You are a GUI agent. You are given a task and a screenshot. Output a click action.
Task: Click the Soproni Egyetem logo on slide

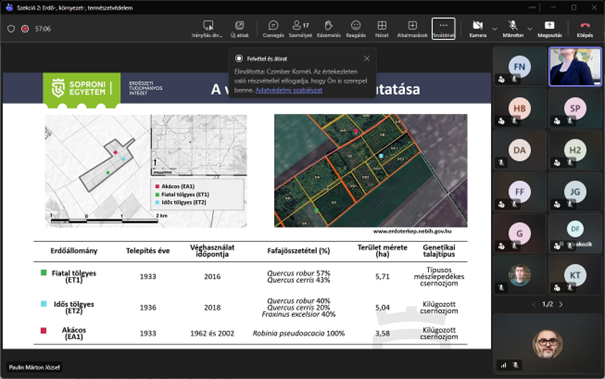point(81,89)
